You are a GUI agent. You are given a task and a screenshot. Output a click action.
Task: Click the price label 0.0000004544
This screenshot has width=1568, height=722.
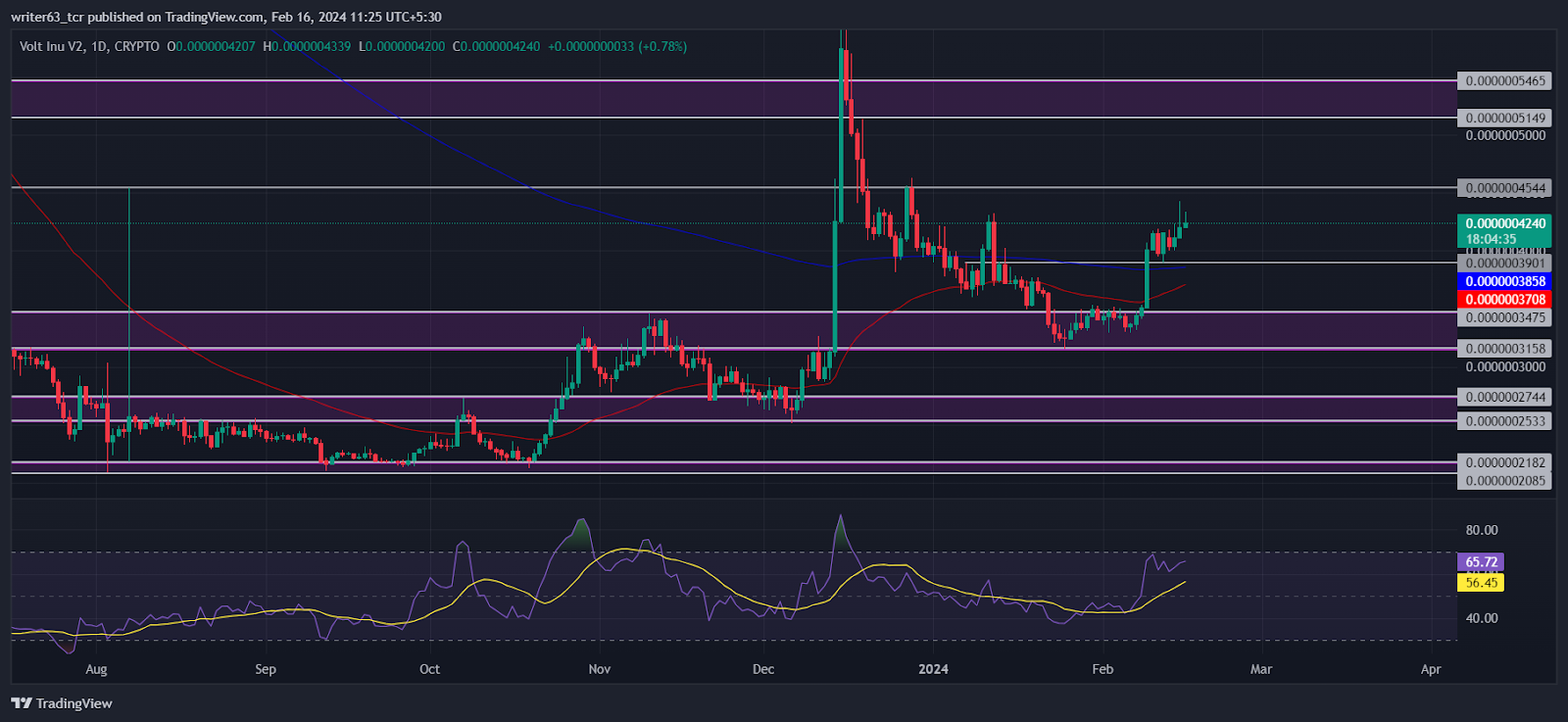point(1504,188)
